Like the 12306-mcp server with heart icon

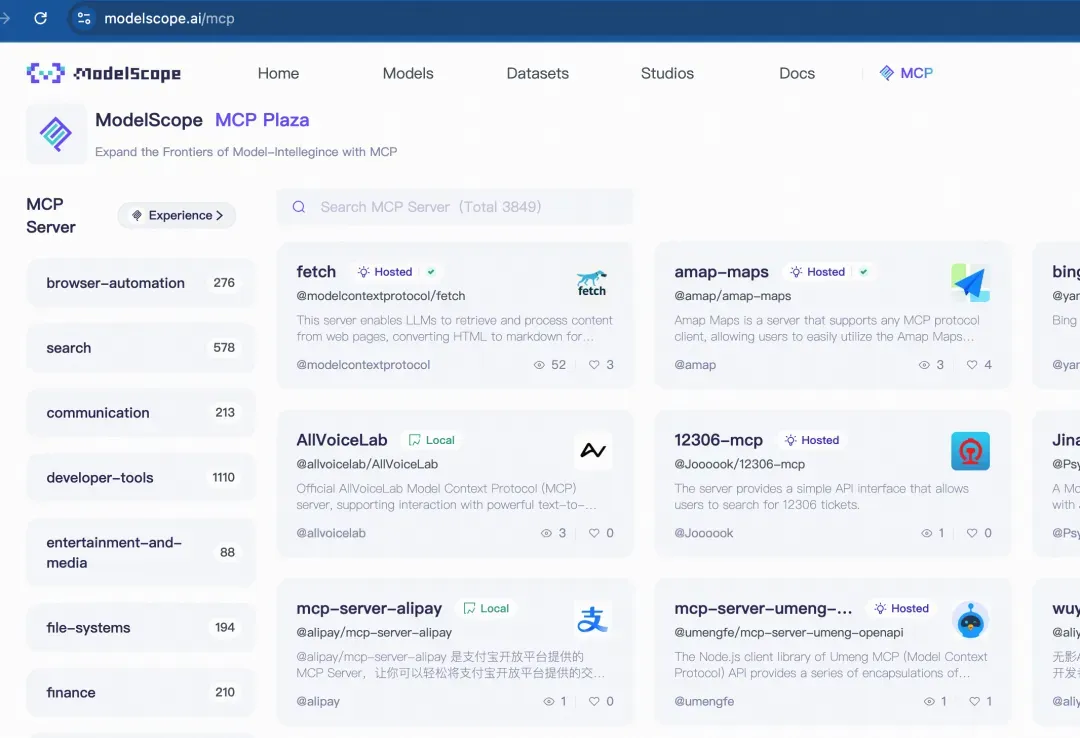(972, 533)
